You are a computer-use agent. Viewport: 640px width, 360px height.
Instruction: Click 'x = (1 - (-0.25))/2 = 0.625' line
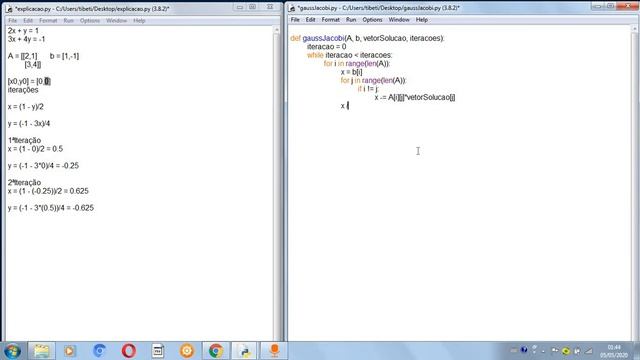coord(48,191)
